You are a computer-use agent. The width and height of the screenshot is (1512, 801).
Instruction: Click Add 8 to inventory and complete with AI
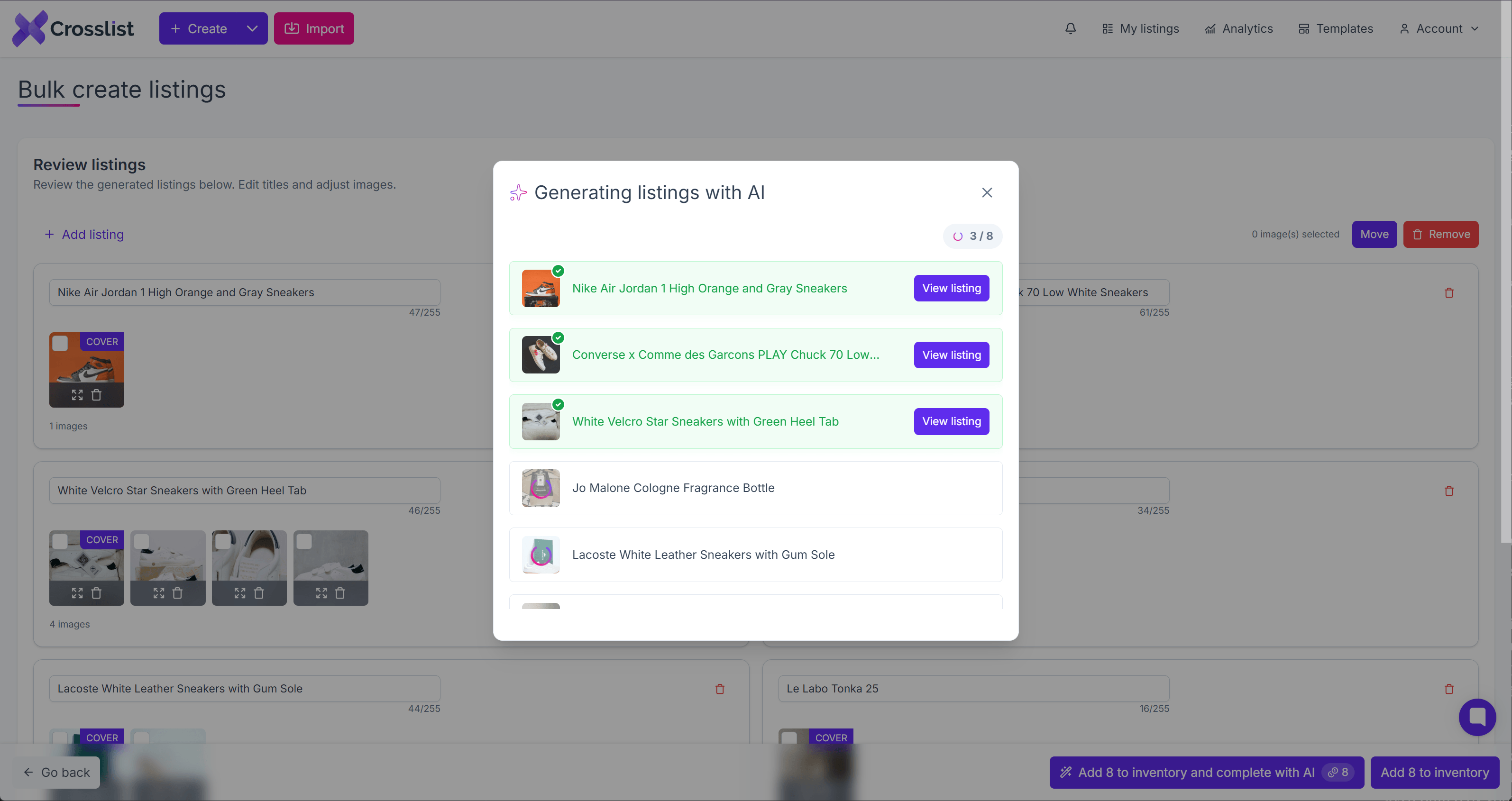[x=1206, y=772]
